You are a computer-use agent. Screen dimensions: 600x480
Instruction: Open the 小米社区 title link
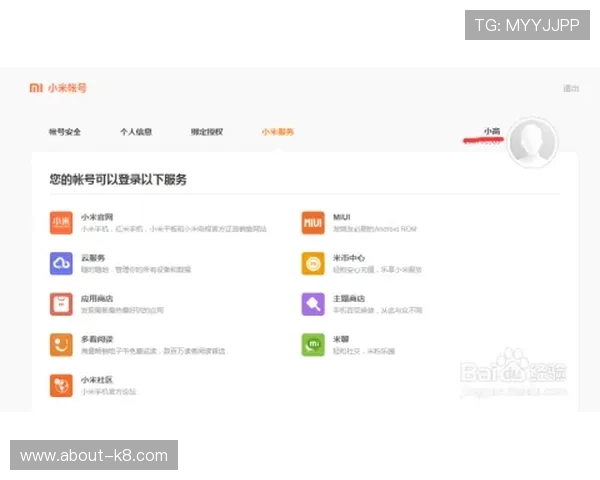[97, 380]
